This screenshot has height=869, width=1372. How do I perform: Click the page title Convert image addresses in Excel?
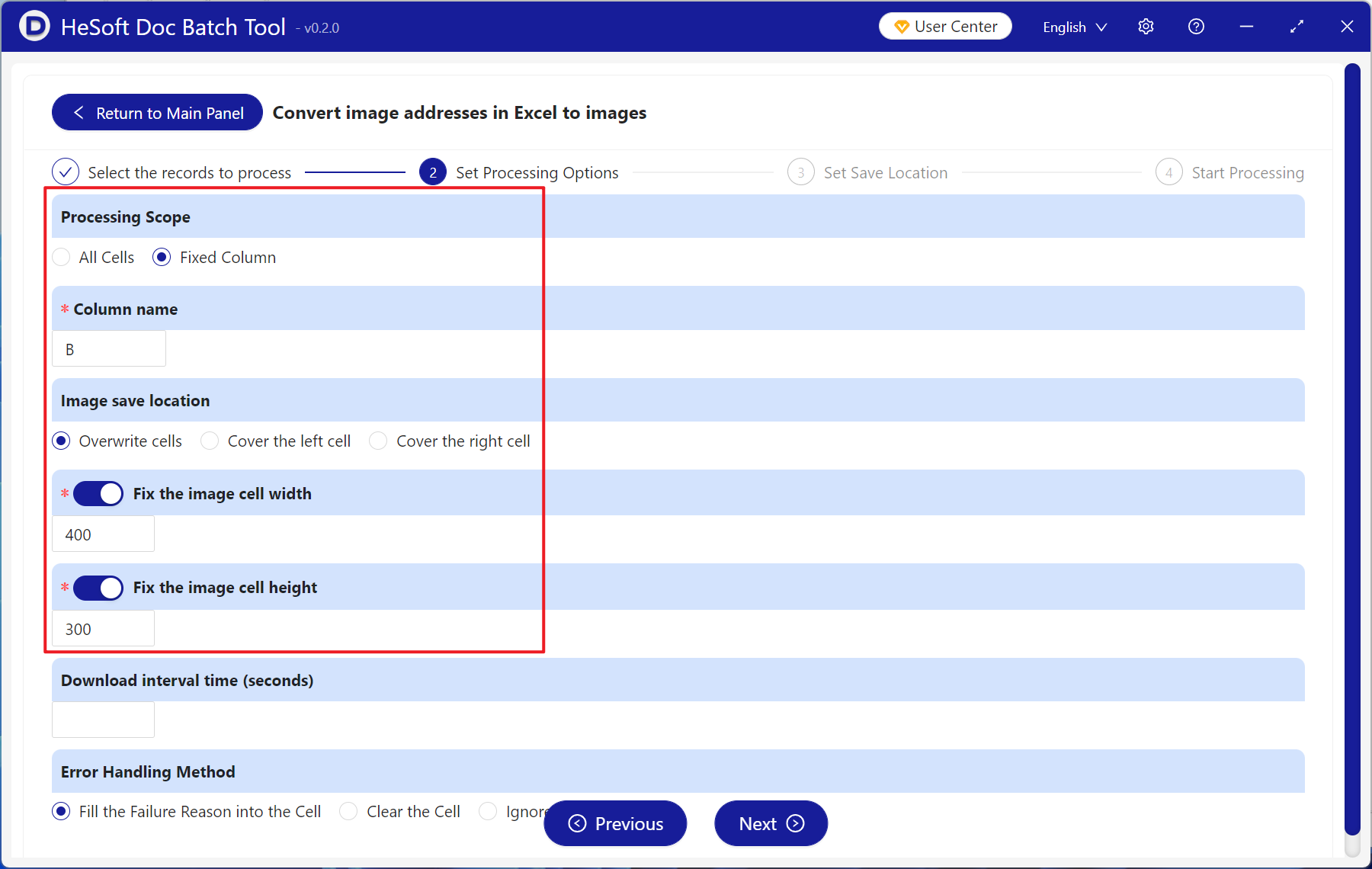[460, 113]
